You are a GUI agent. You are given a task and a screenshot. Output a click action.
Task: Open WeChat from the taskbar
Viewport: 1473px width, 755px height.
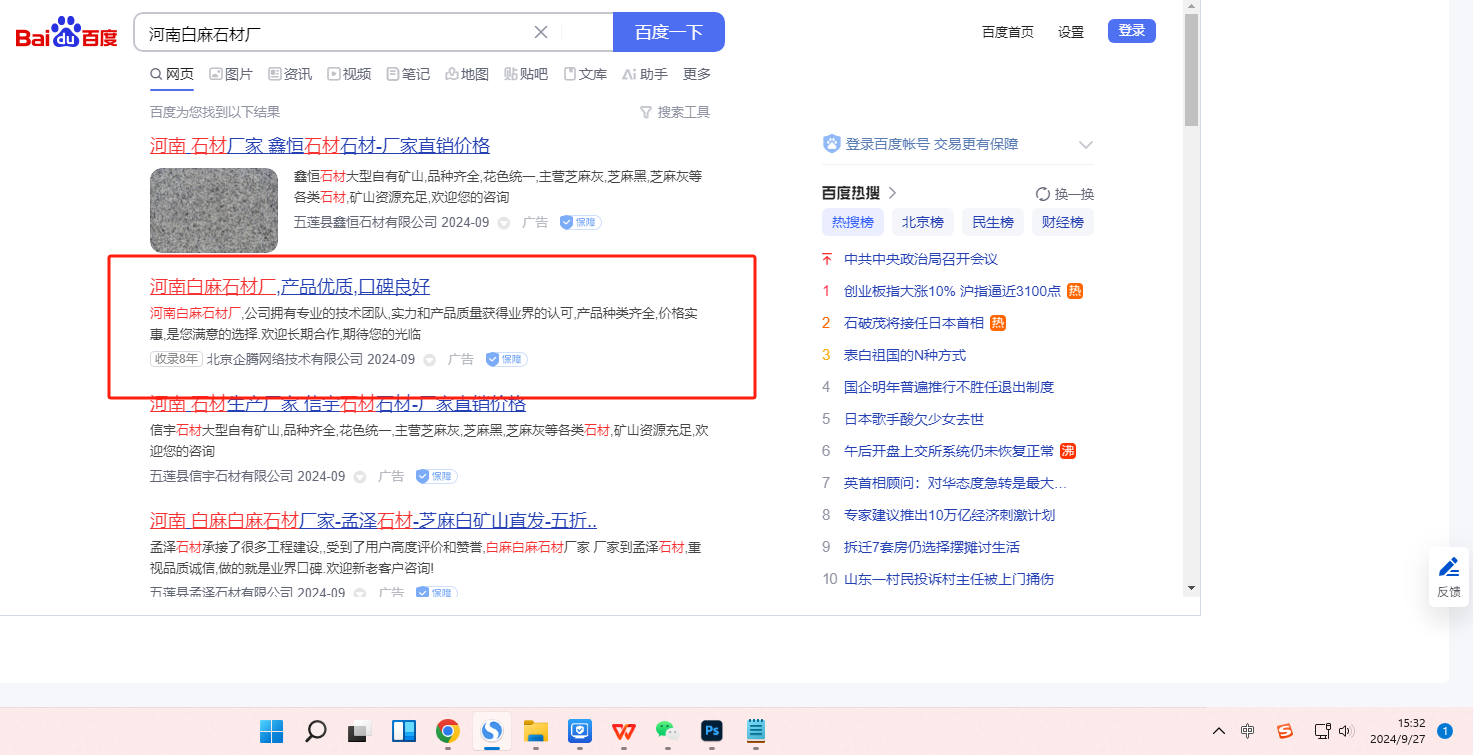point(667,731)
